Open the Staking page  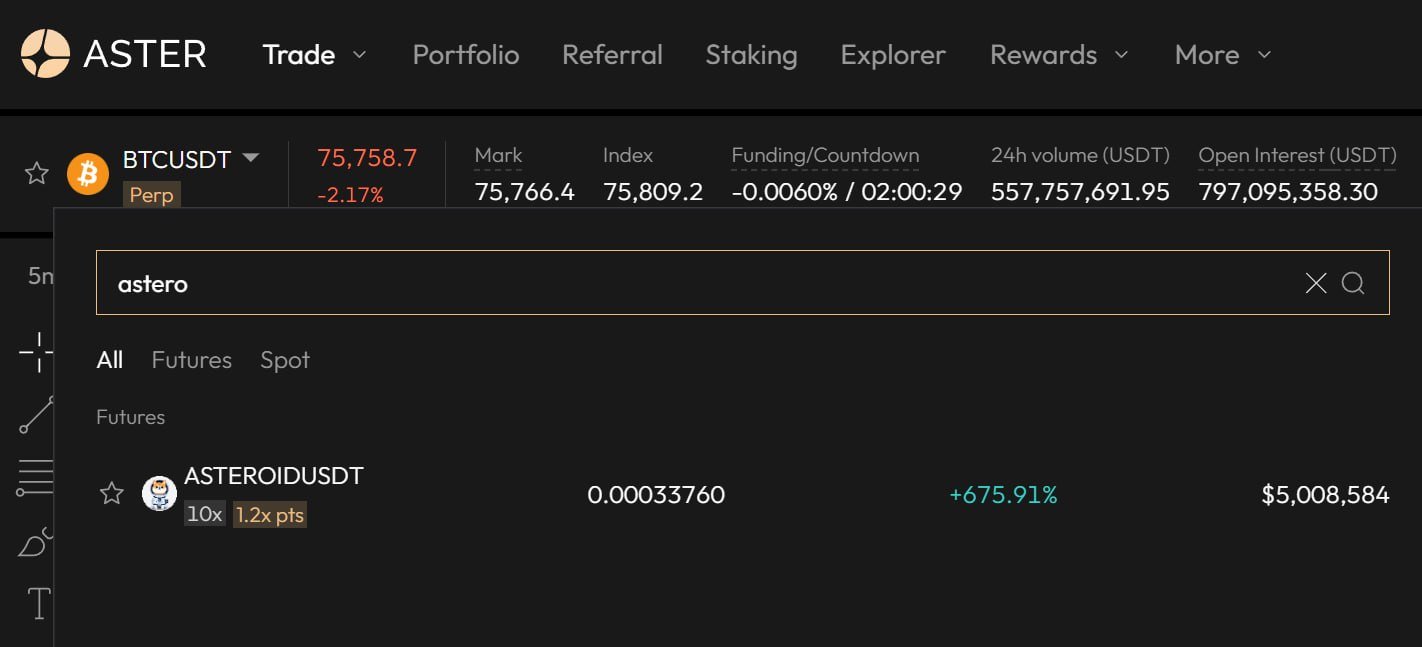(751, 55)
